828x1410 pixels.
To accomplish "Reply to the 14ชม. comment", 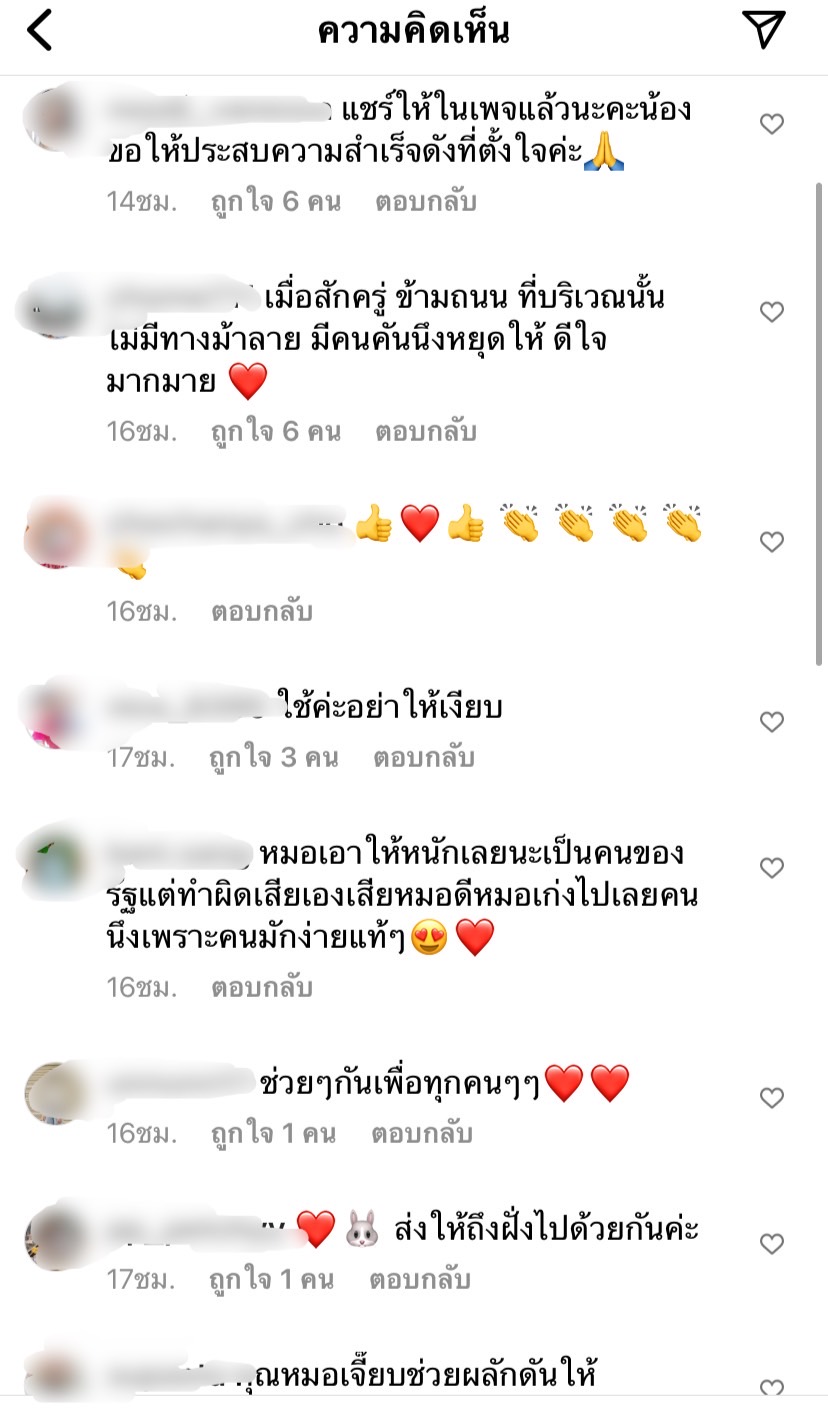I will (426, 202).
